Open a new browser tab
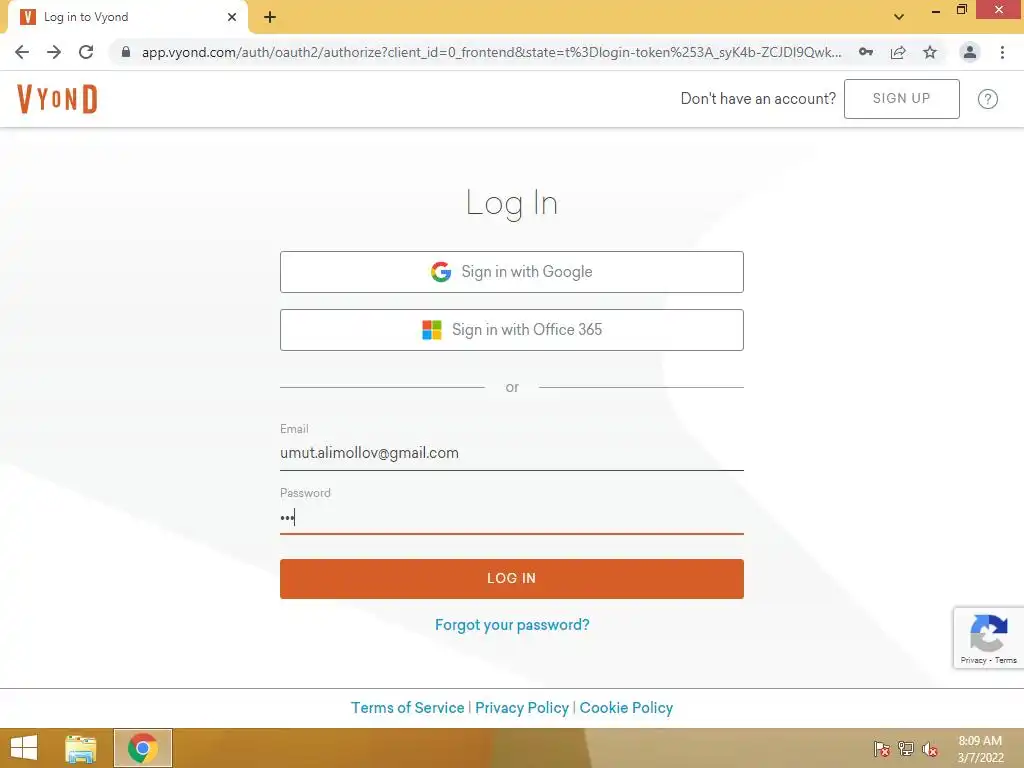This screenshot has height=768, width=1024. tap(270, 17)
